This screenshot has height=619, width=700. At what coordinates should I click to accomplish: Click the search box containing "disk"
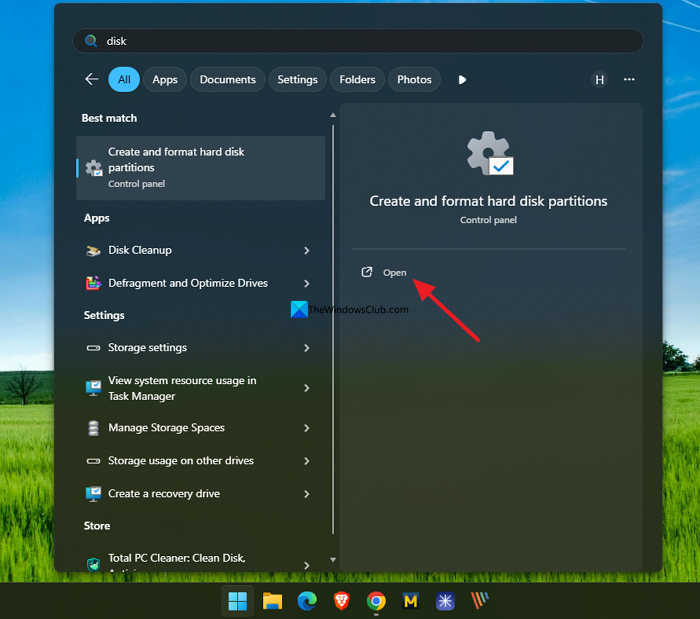pos(358,41)
